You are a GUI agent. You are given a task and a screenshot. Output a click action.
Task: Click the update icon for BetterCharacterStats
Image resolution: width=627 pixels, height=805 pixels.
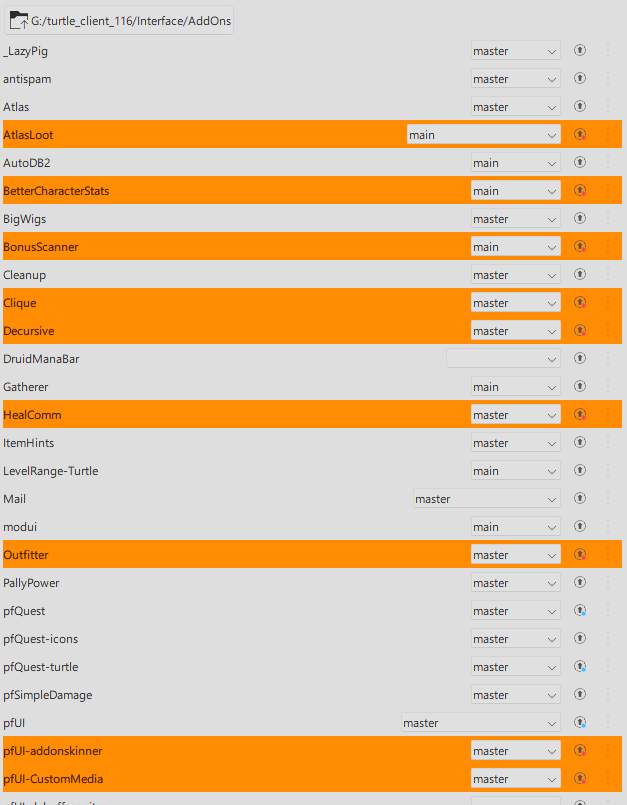click(580, 190)
